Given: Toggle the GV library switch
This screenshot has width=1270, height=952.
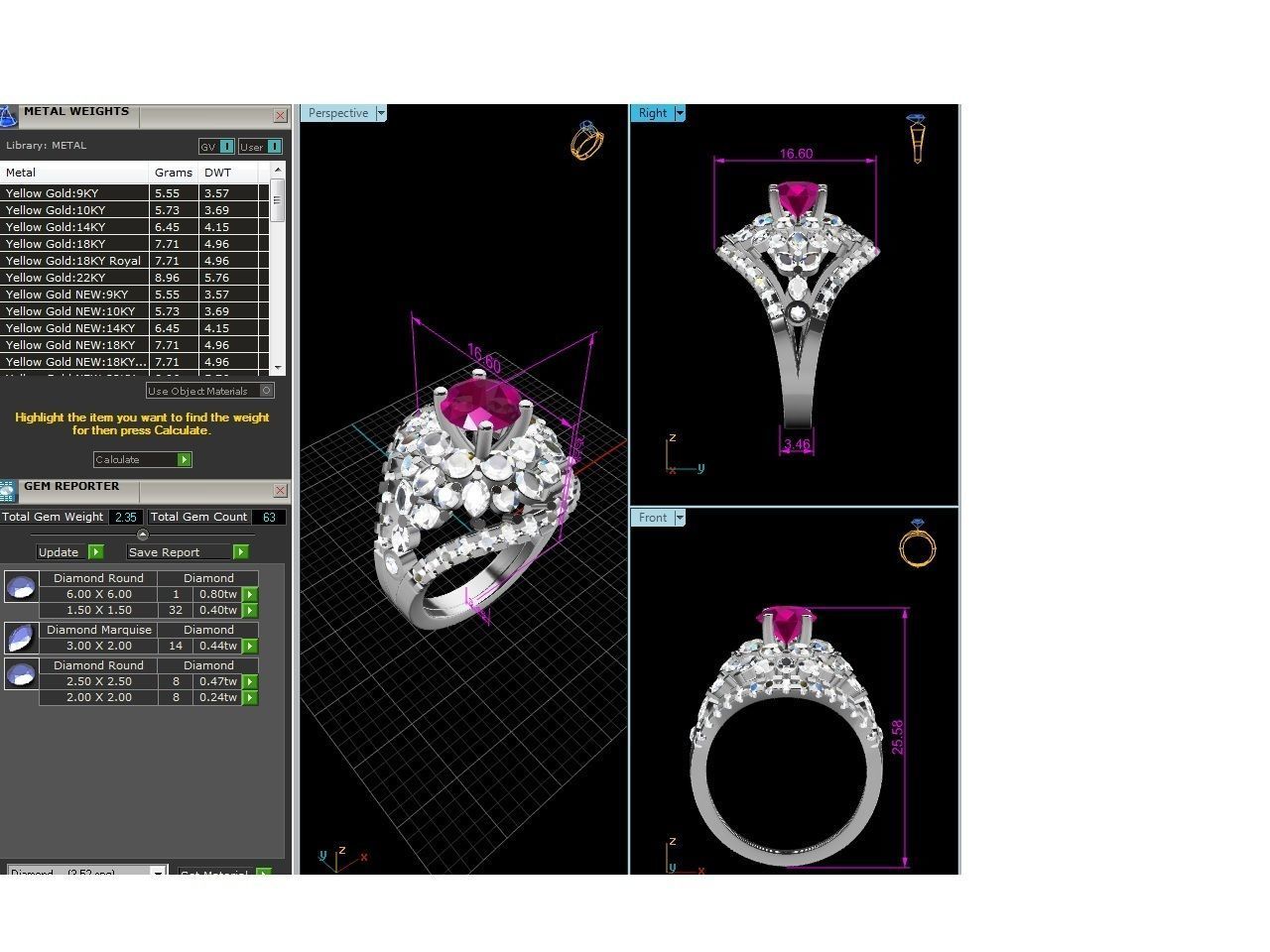Looking at the screenshot, I should (x=216, y=147).
